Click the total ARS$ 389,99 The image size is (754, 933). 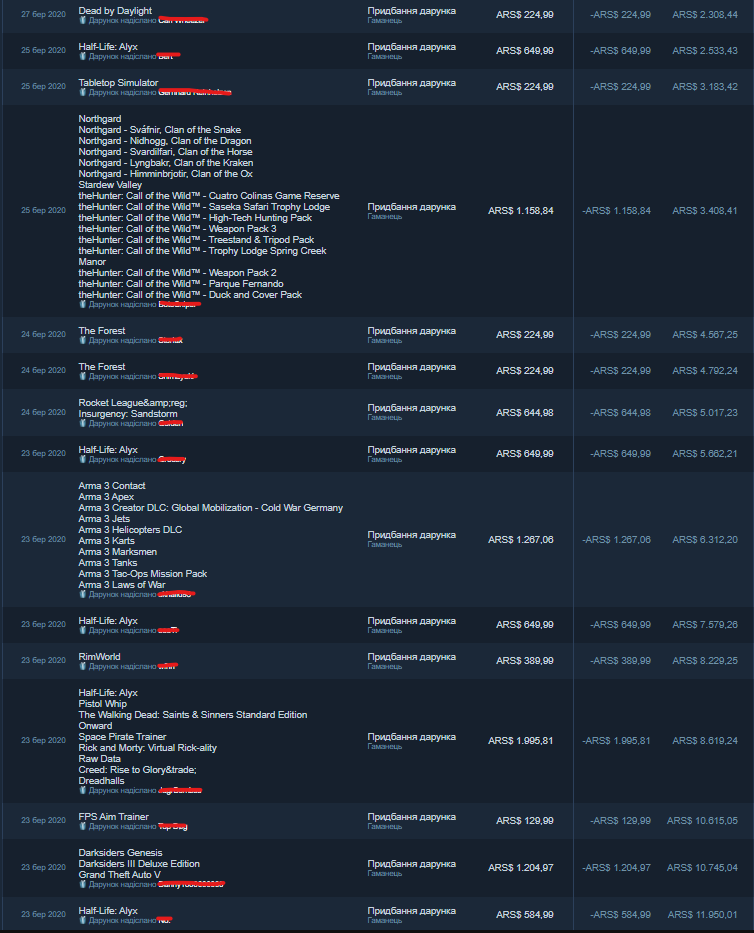point(525,660)
